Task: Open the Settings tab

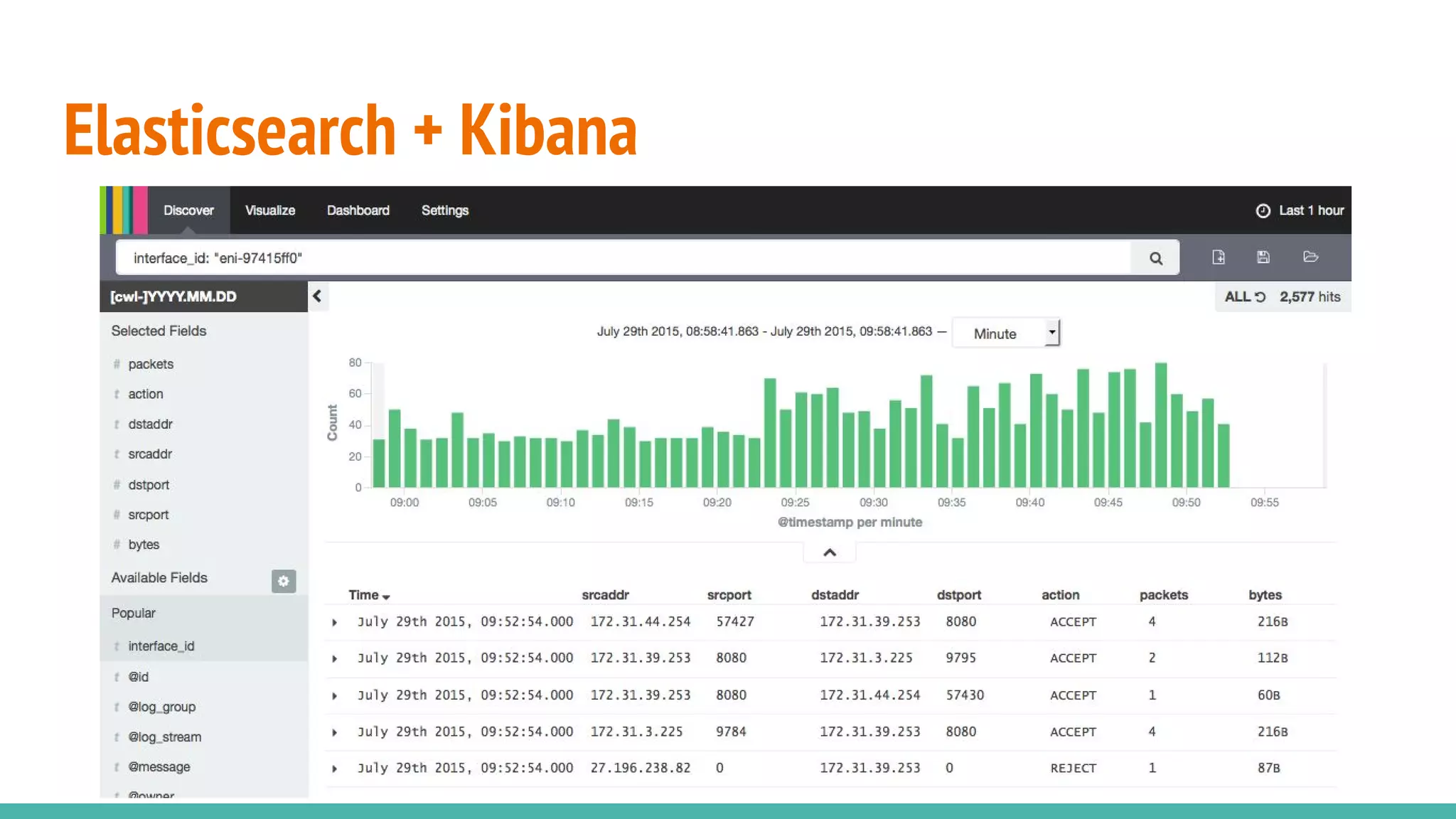Action: [x=445, y=210]
